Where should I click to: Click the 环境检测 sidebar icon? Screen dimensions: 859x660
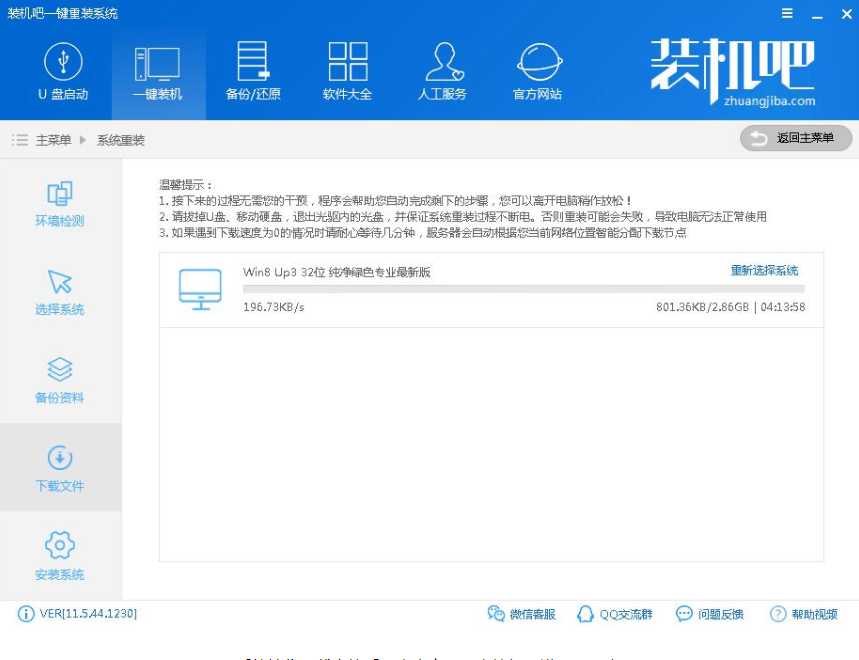[60, 207]
